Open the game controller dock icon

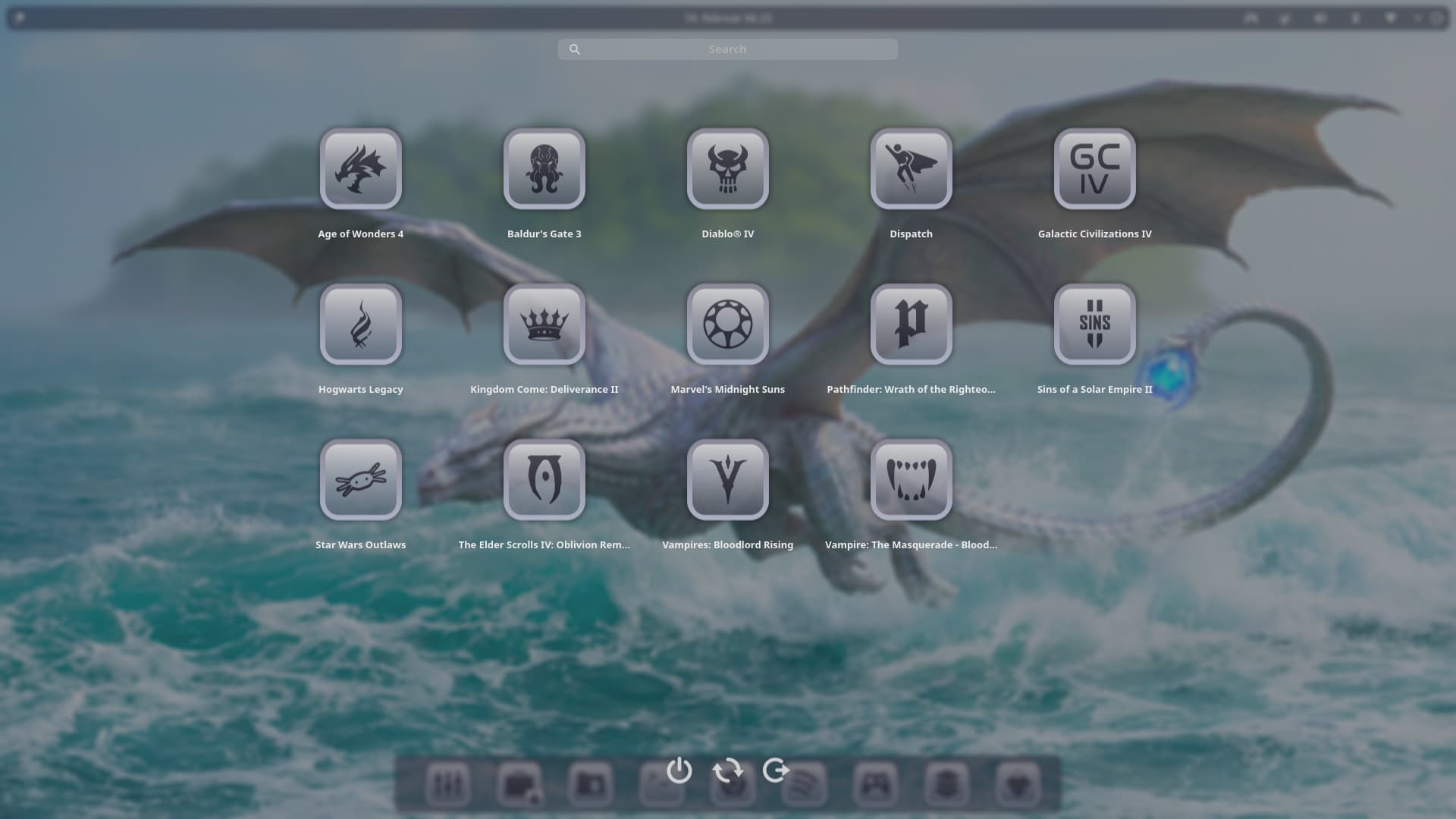875,784
